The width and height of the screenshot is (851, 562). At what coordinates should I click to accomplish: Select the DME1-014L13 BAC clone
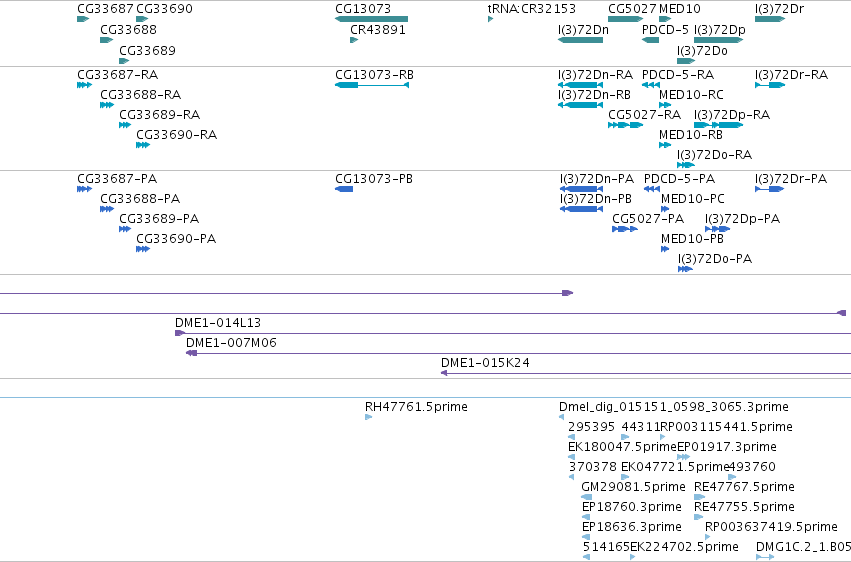(x=513, y=333)
